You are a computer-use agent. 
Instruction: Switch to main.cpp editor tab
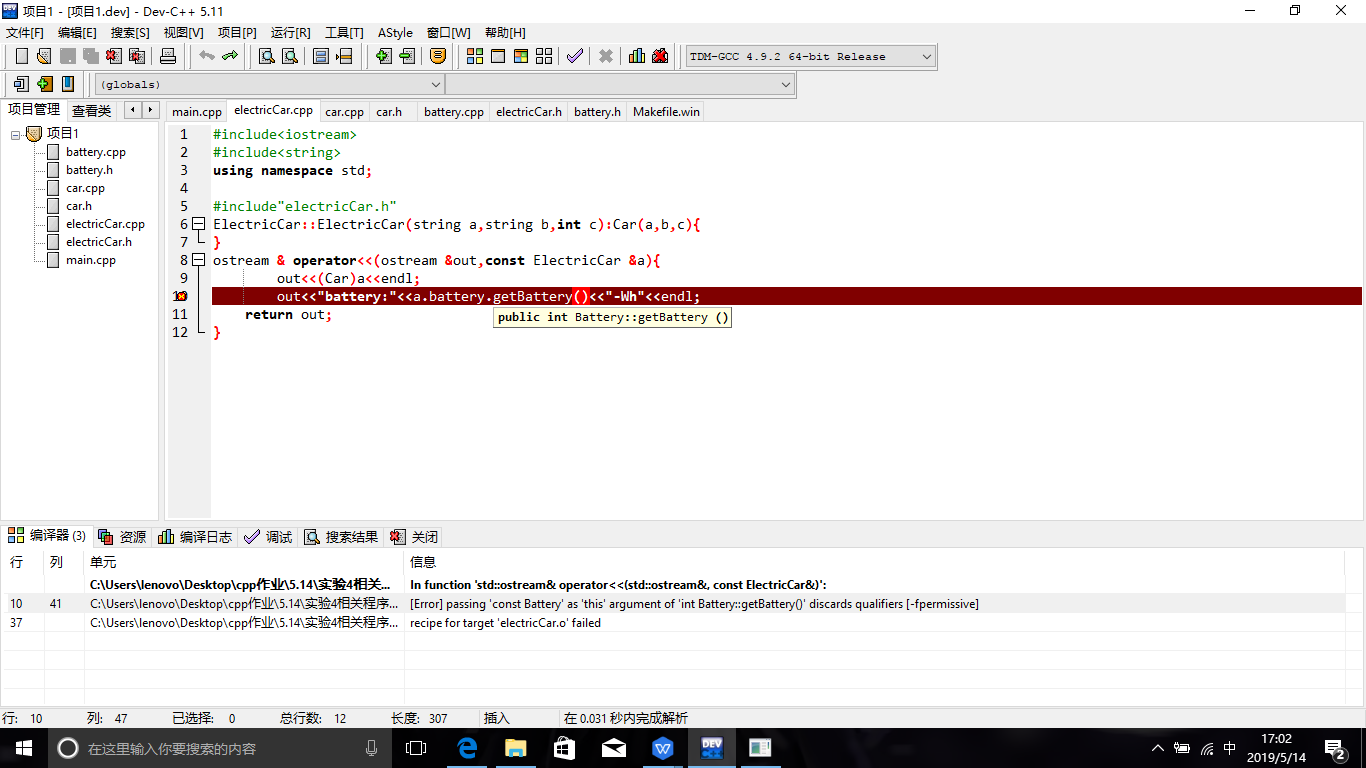tap(197, 112)
